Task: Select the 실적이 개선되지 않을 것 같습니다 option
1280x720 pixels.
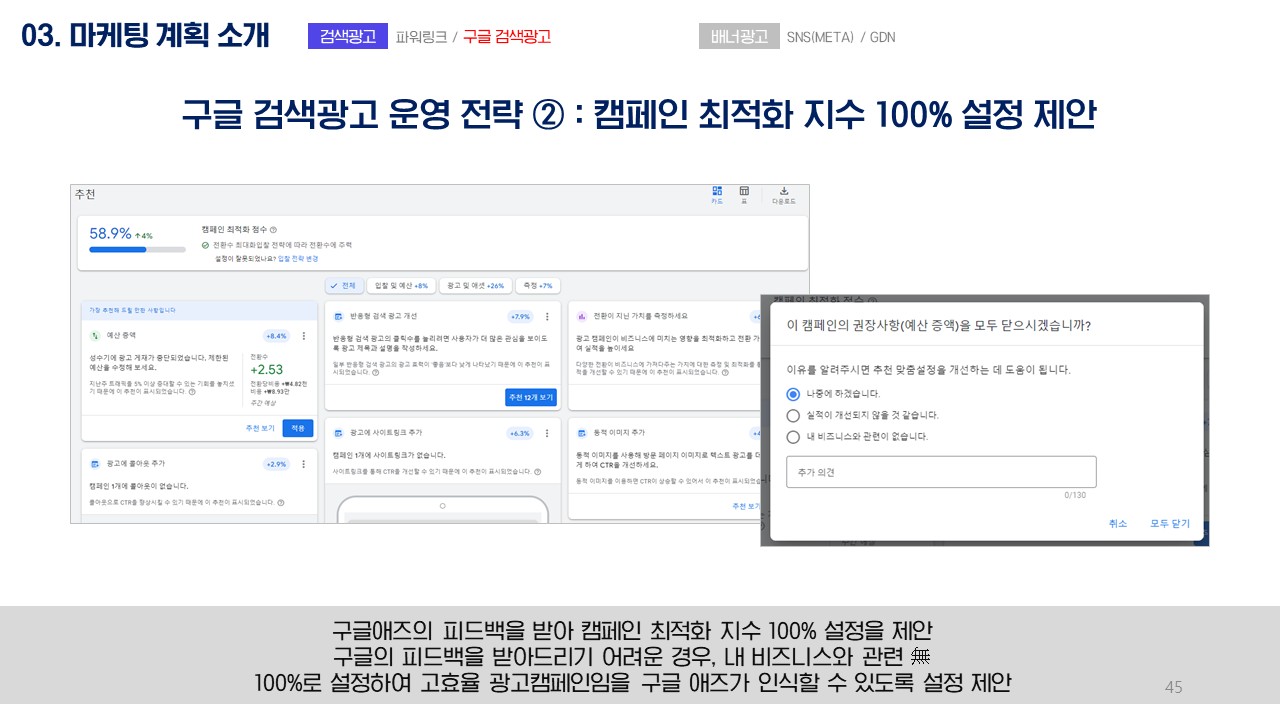Action: point(793,415)
